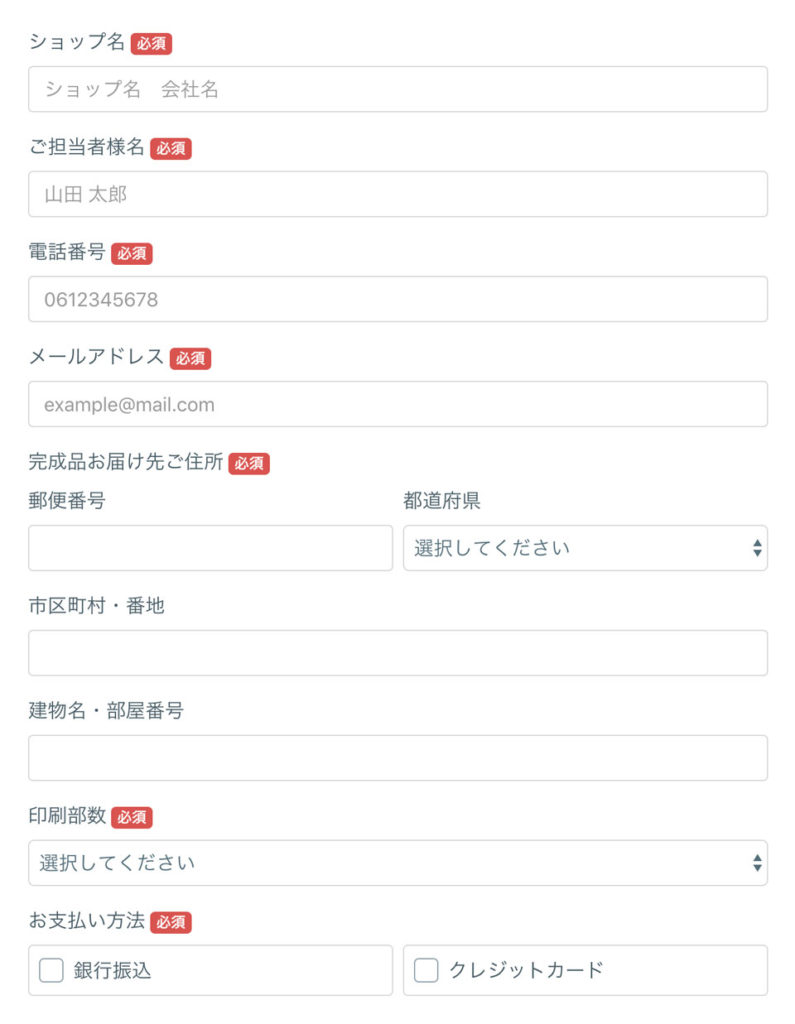Click the 郵便番号 postal code field
This screenshot has height=1024, width=795.
tap(210, 548)
